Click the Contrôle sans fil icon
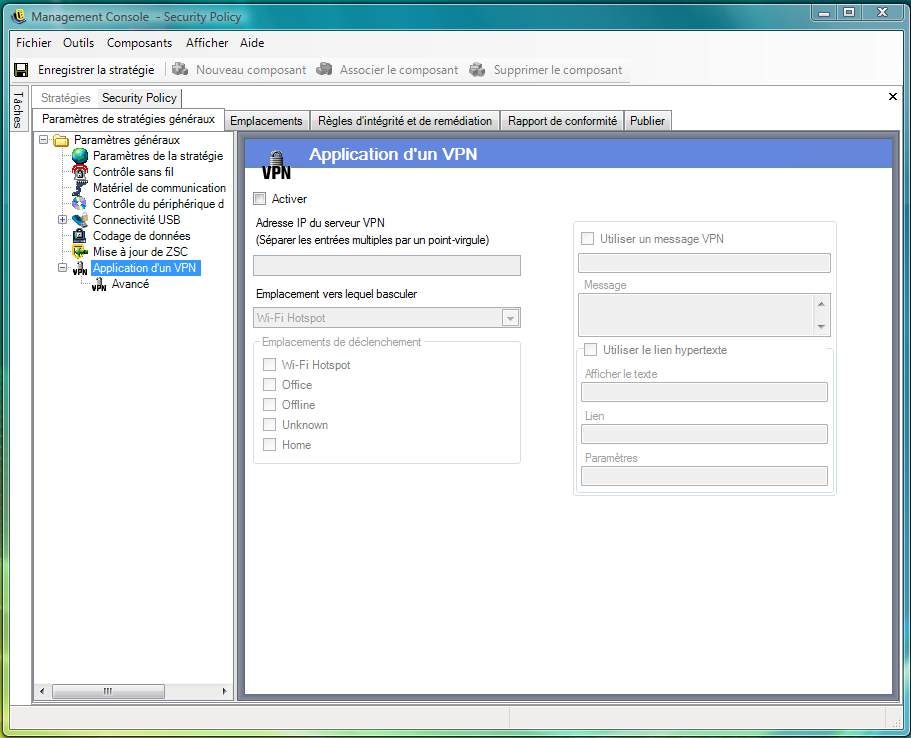Screen dimensions: 911x738 click(80, 172)
